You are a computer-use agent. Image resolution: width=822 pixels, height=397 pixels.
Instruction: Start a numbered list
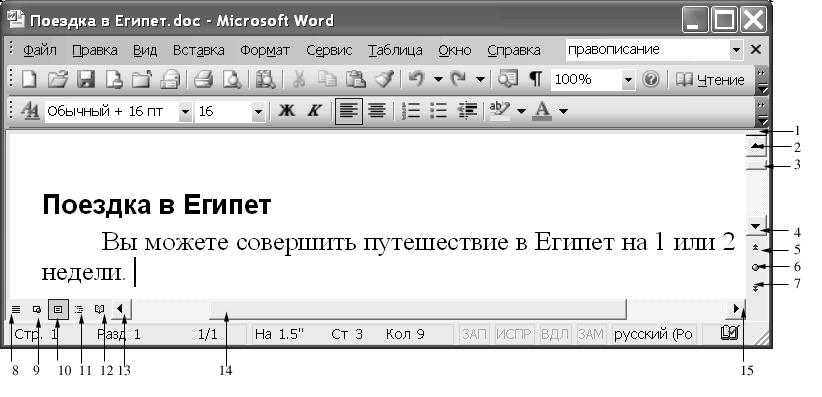(411, 111)
